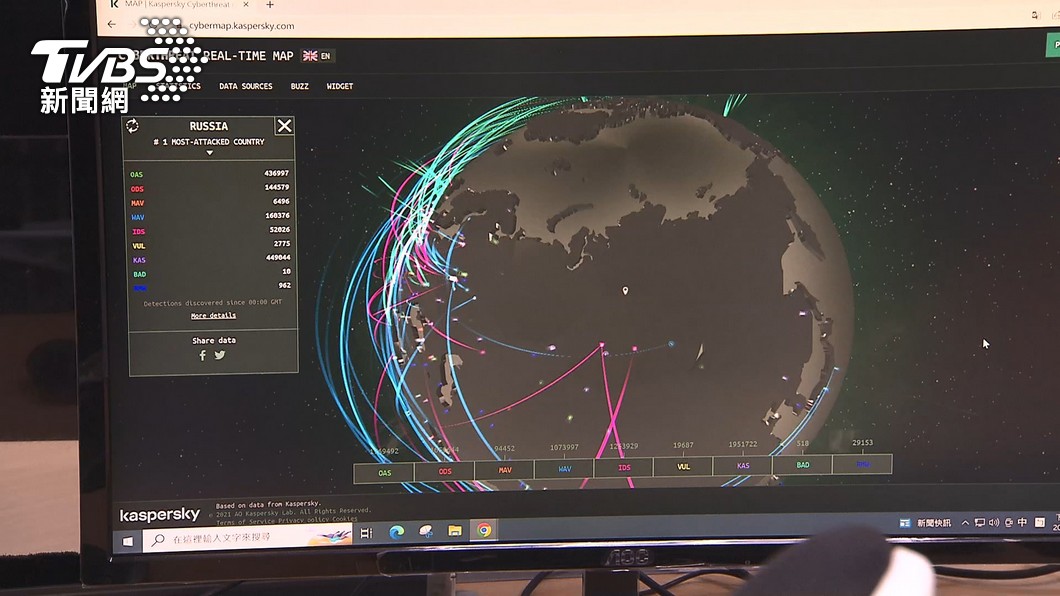Click the KAS total 1951722 above bar
1060x596 pixels.
coord(742,444)
